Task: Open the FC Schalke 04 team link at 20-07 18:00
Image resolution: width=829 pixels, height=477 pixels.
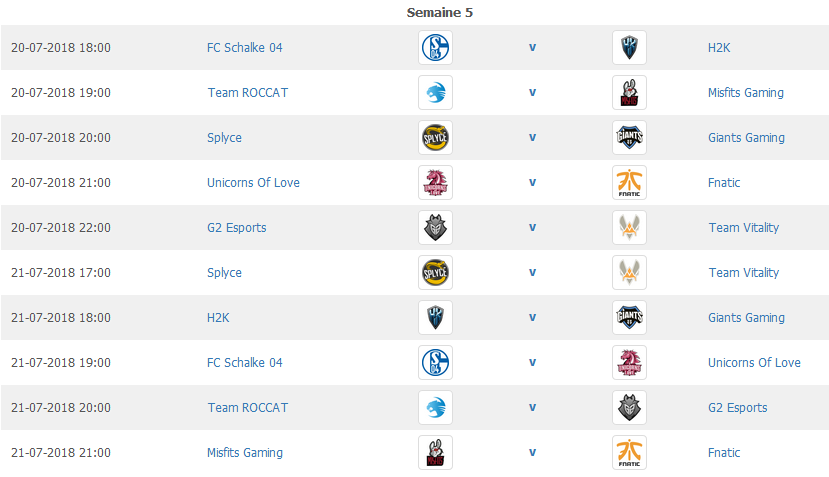Action: (x=244, y=48)
